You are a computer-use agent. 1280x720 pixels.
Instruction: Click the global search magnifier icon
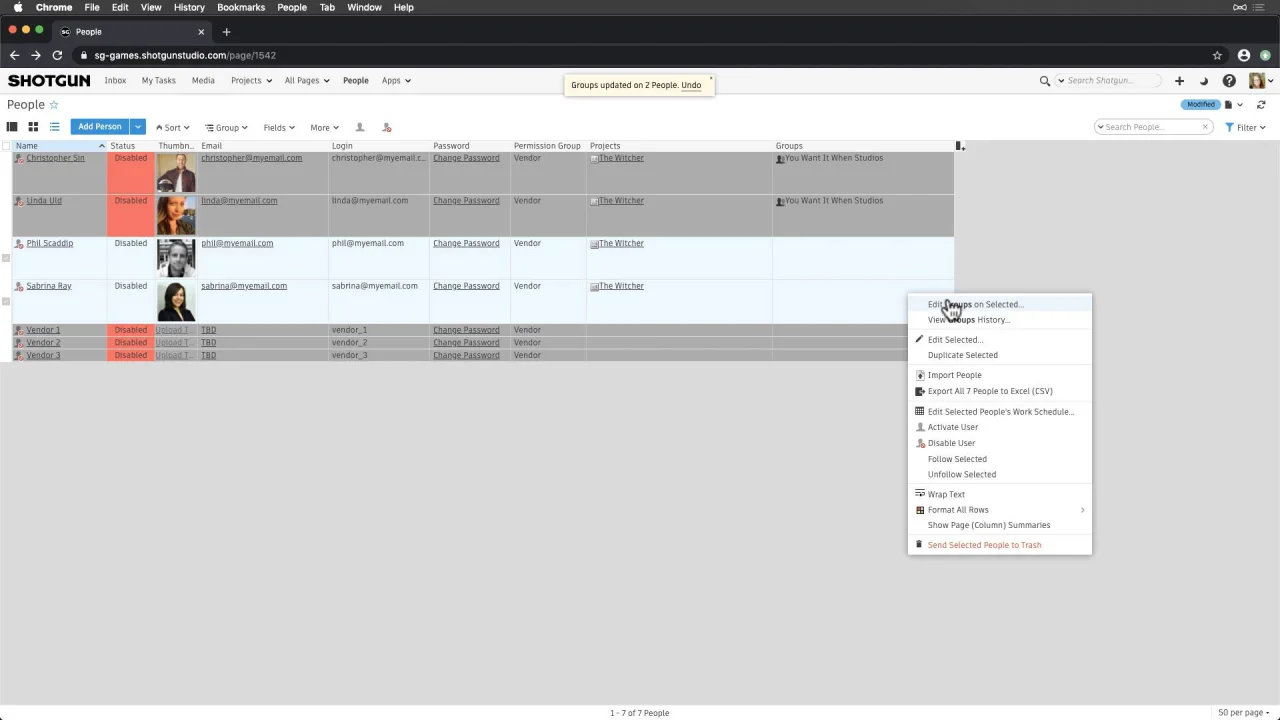(1045, 81)
